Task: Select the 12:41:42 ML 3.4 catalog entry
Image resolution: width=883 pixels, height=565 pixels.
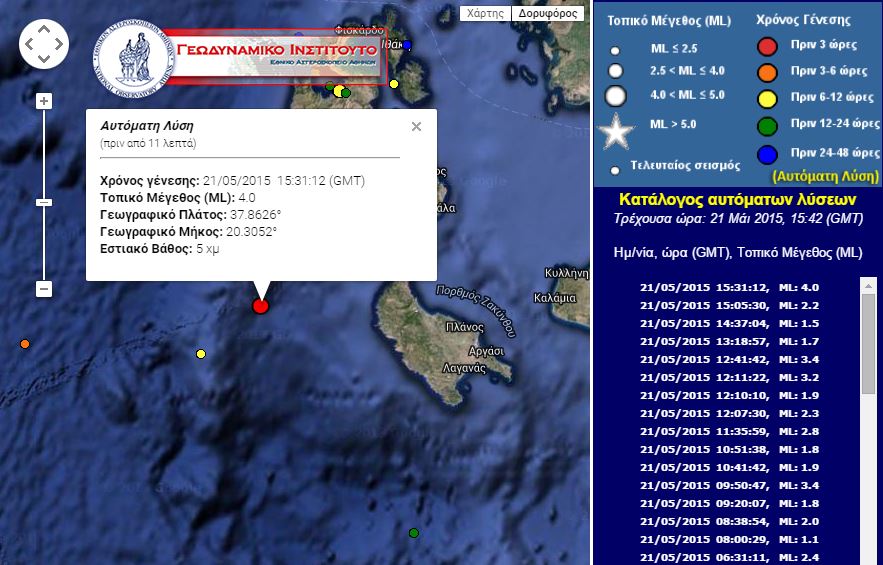Action: click(729, 359)
